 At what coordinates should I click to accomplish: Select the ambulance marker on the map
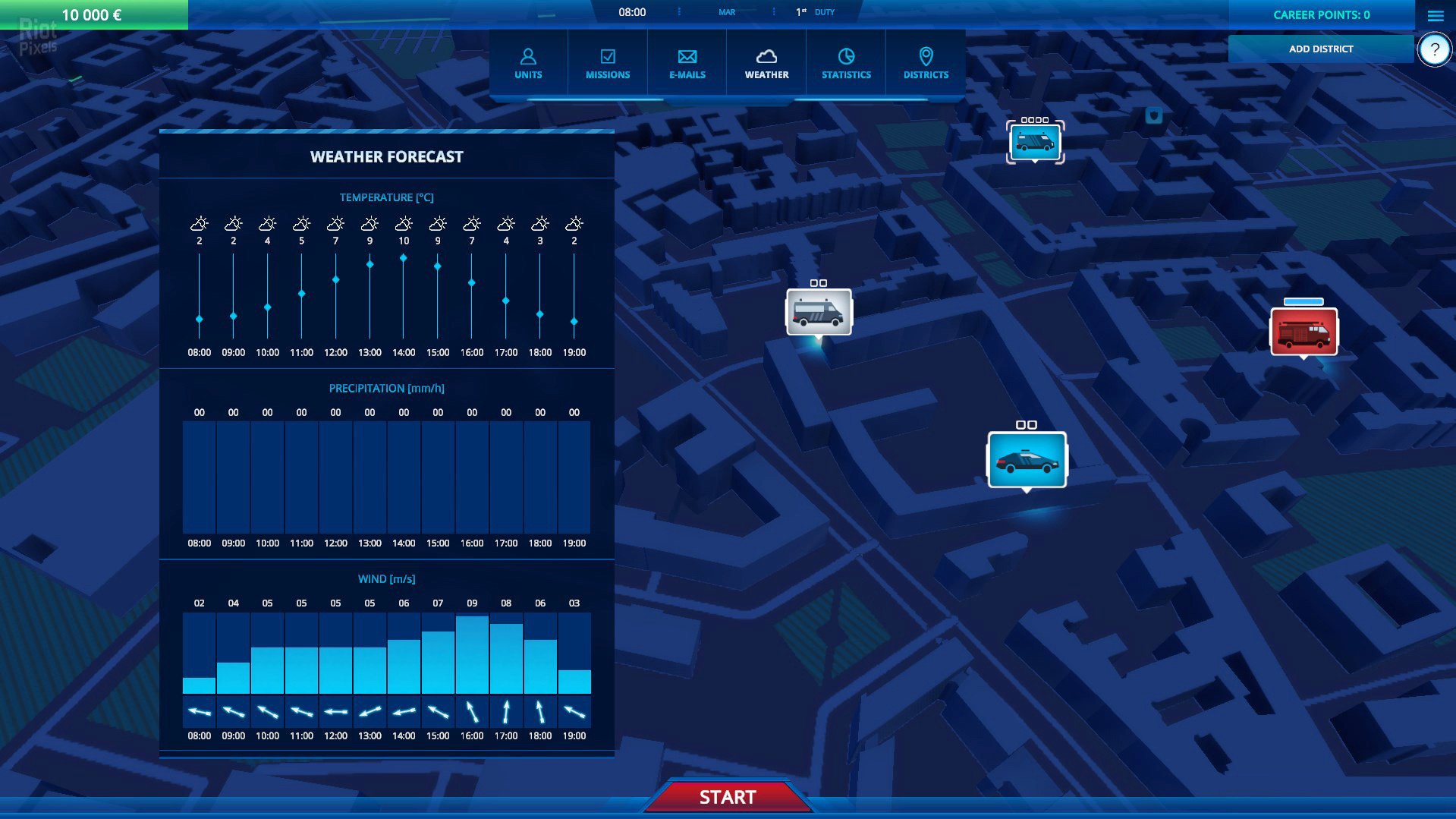[819, 310]
